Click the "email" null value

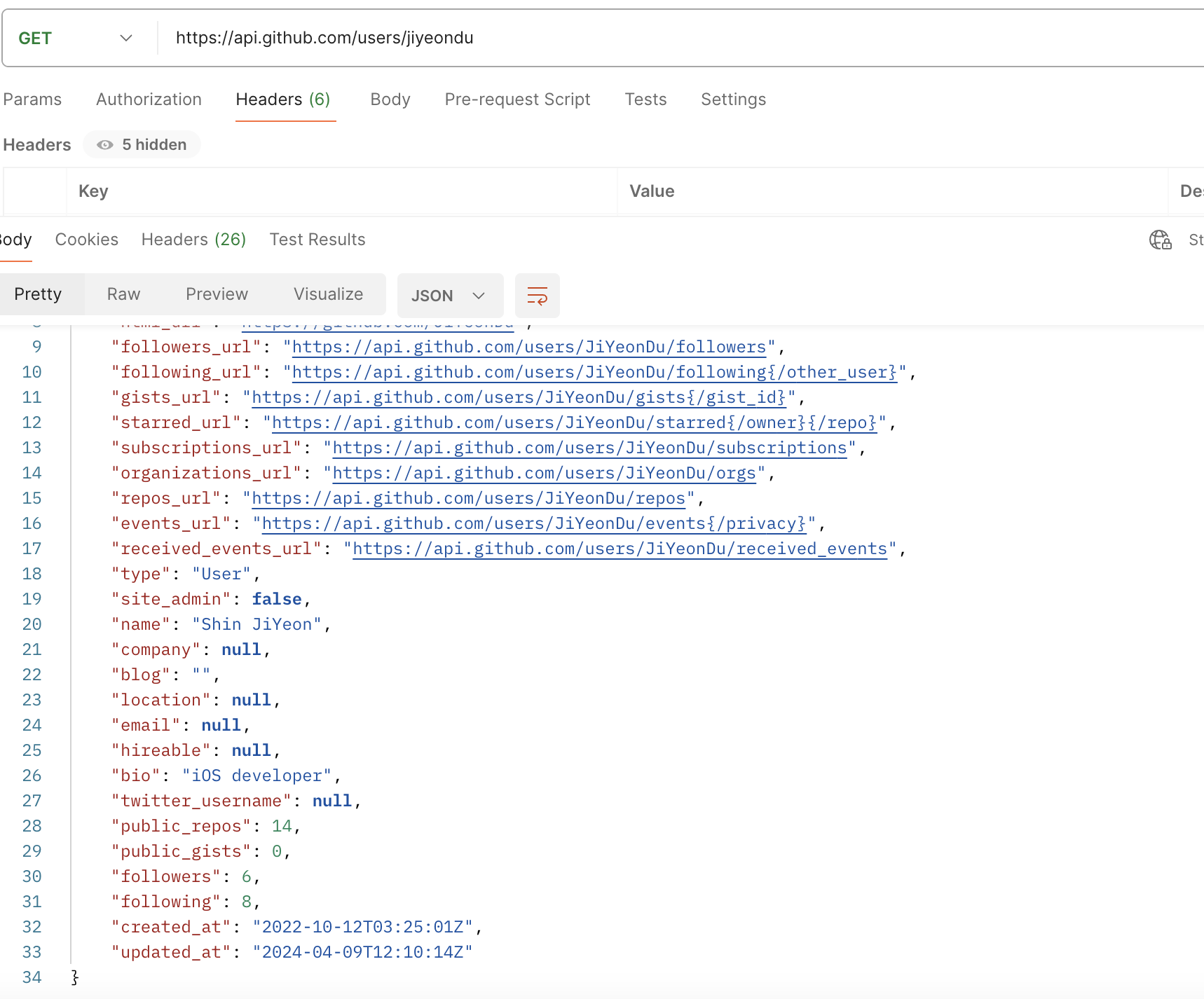(x=221, y=725)
